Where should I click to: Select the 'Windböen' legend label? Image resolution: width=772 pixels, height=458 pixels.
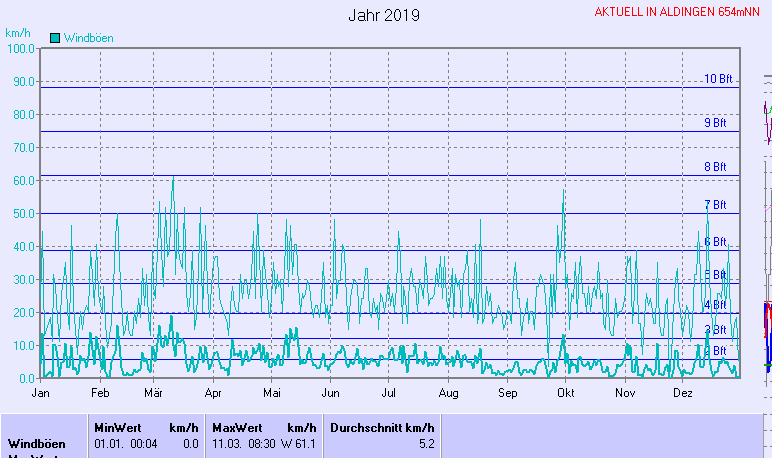[88, 38]
